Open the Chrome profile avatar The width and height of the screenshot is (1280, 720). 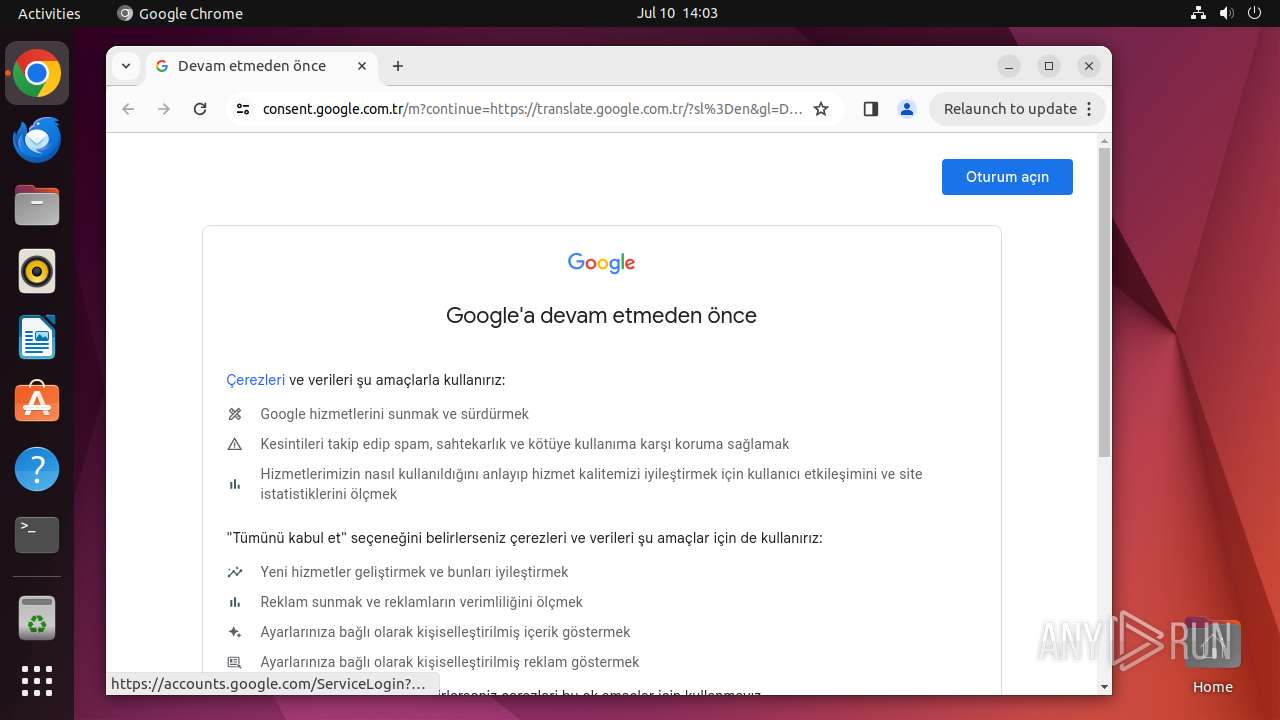(x=907, y=109)
